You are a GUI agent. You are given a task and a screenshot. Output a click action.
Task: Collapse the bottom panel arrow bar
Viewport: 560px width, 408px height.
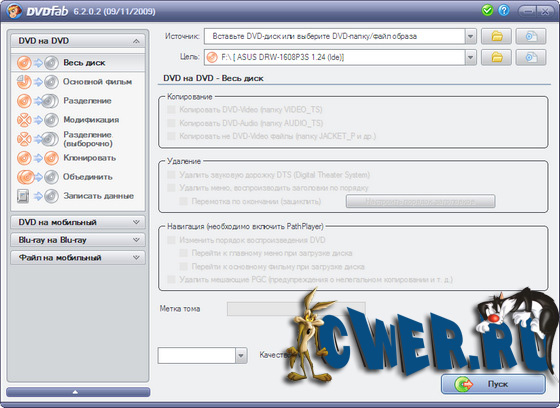coord(78,392)
